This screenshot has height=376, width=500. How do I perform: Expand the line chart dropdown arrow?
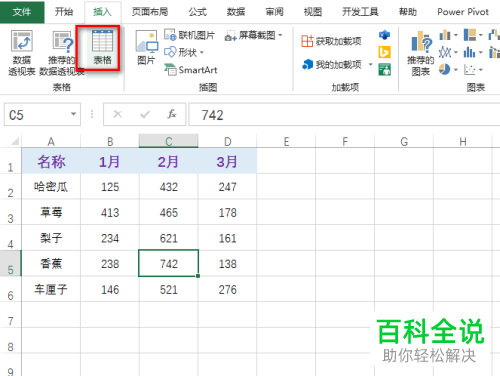pyautogui.click(x=456, y=53)
